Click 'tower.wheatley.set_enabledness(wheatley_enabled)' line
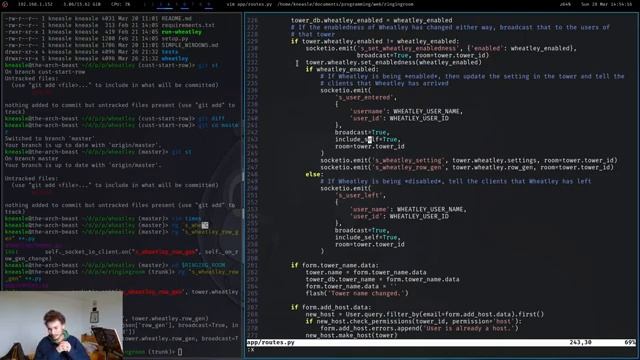This screenshot has width=640, height=360. pos(393,62)
